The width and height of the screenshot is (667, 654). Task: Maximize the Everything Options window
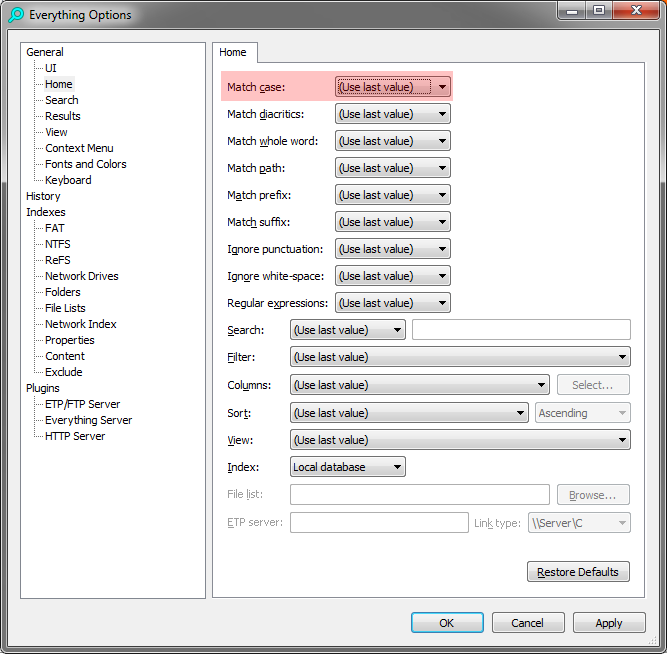tap(599, 10)
